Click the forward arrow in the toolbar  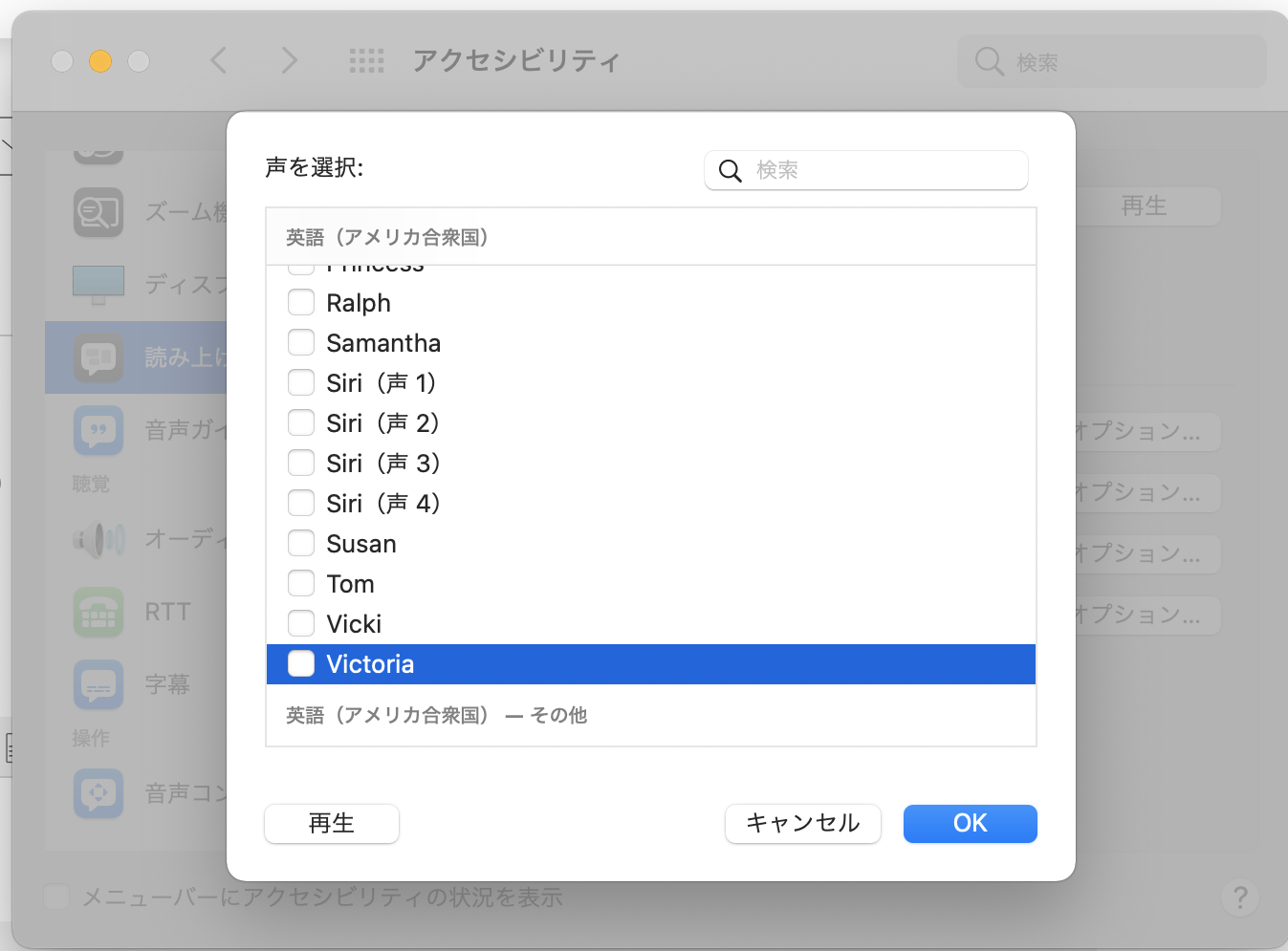[289, 61]
